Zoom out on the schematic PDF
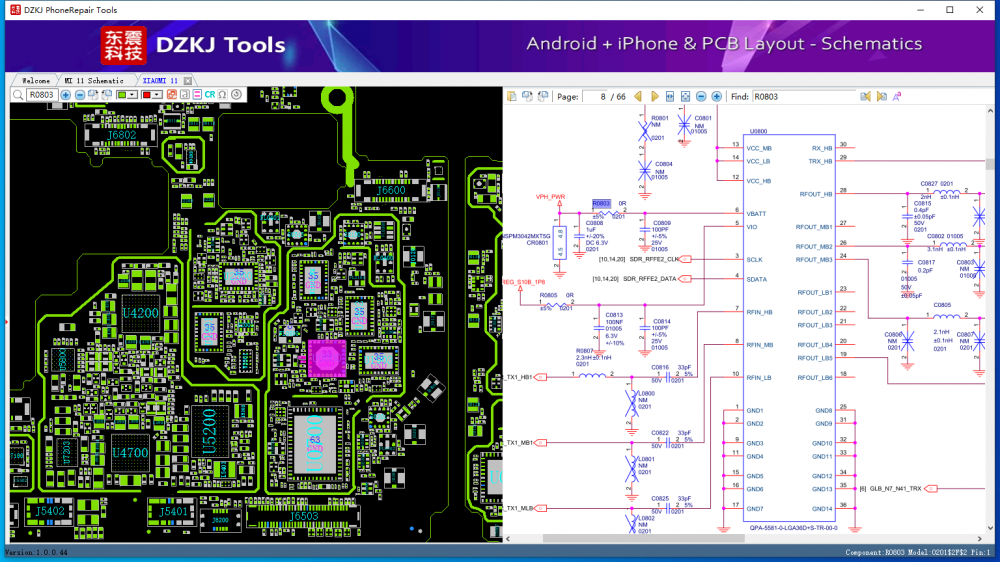 [x=701, y=96]
